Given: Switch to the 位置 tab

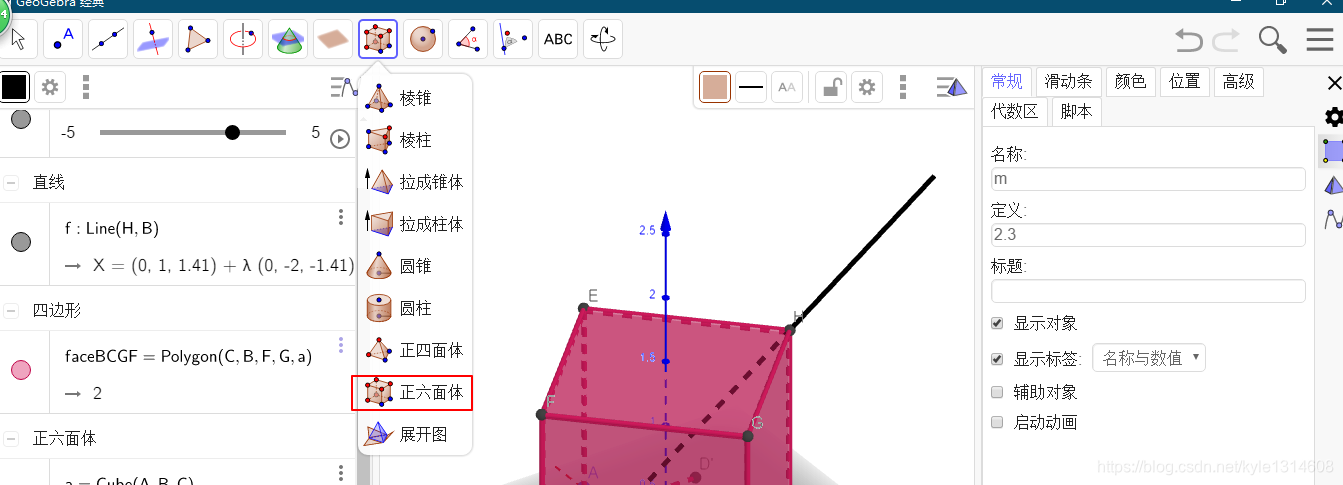Looking at the screenshot, I should (1185, 82).
